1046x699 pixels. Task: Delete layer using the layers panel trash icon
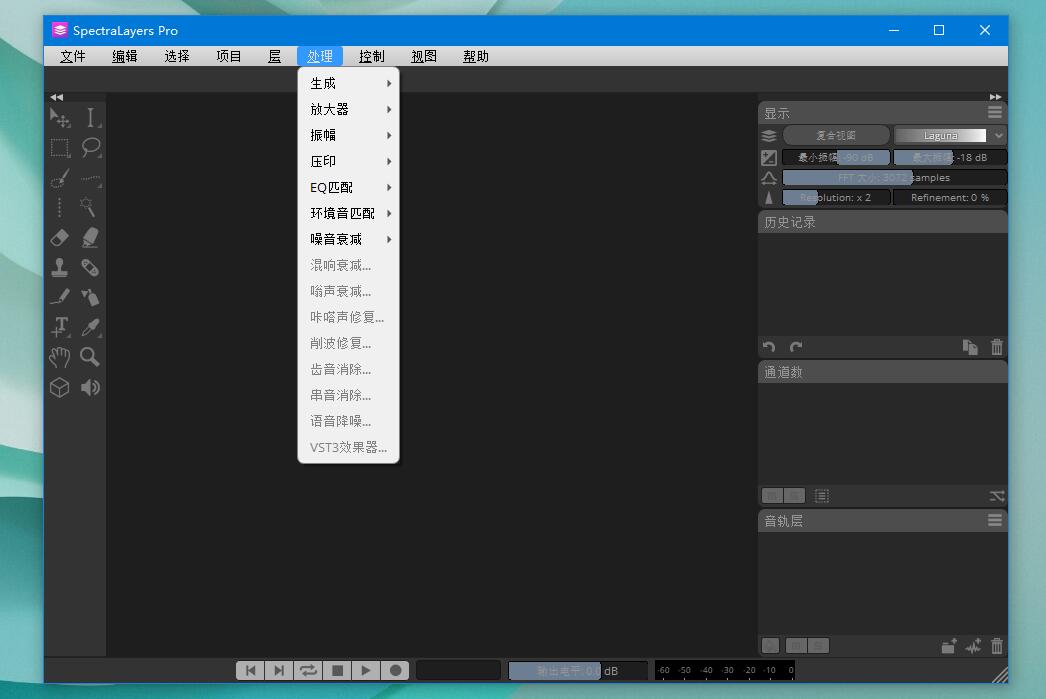997,646
